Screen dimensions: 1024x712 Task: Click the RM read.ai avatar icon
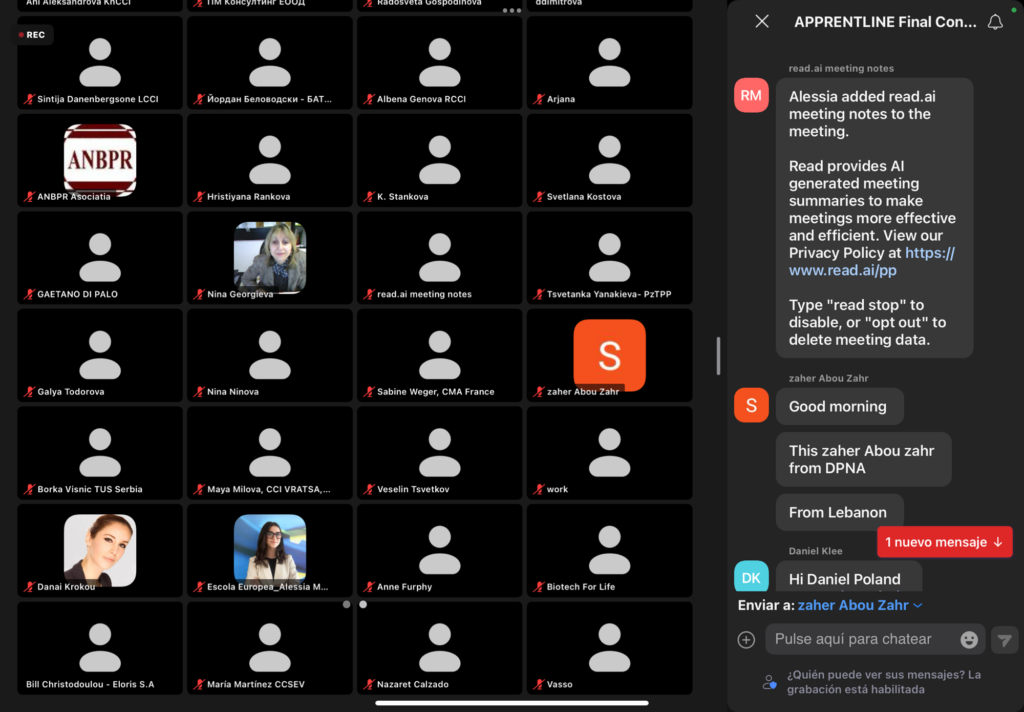pyautogui.click(x=751, y=96)
